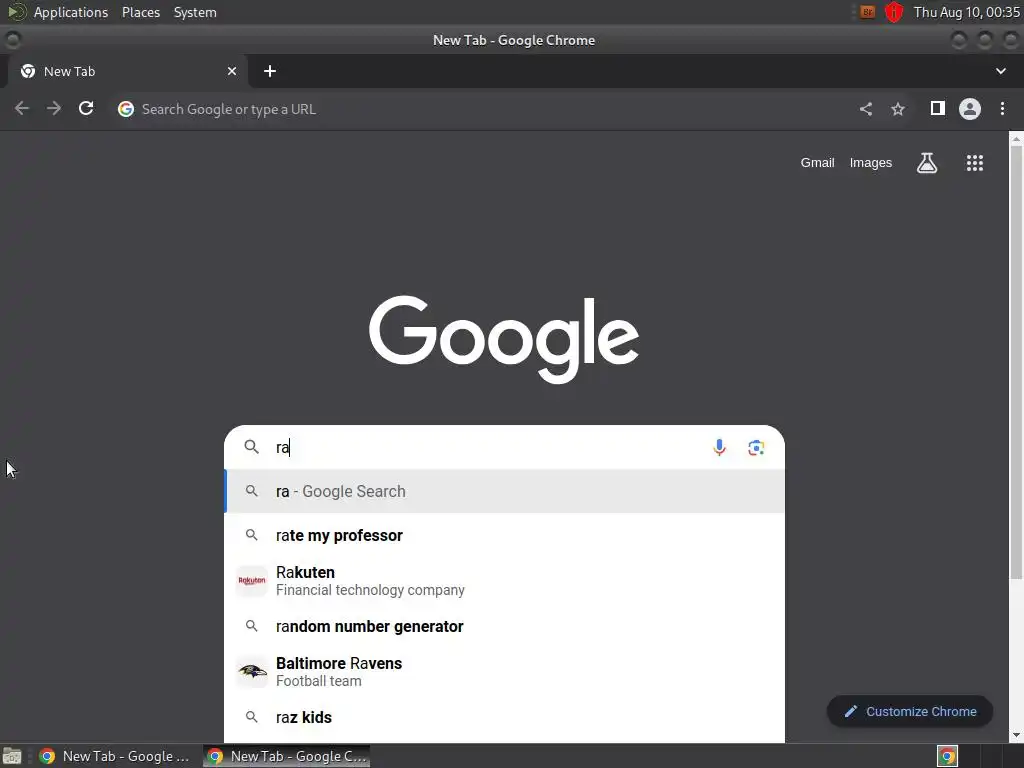Open the System menu

pos(195,12)
